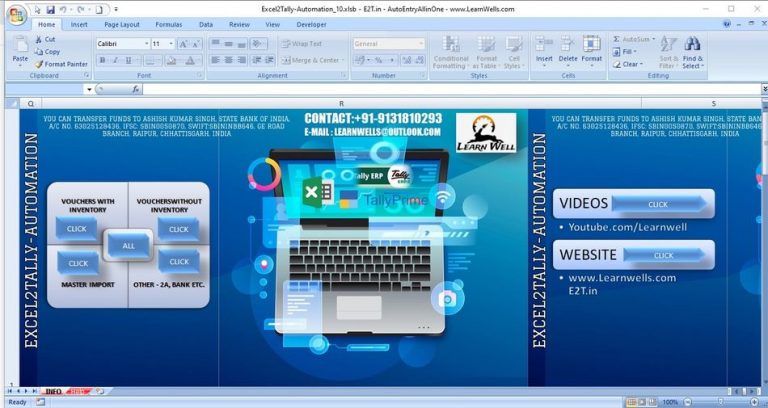
Task: Click the Paste icon
Action: coord(21,45)
